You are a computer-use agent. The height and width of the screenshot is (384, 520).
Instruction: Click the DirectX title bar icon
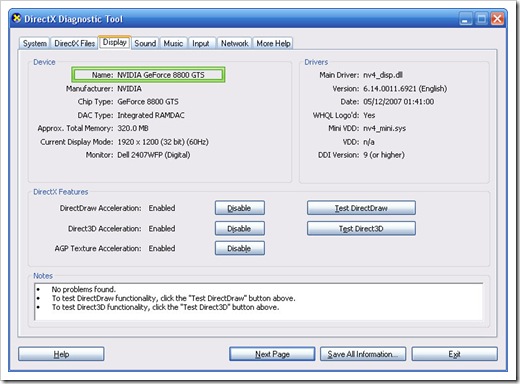click(16, 19)
